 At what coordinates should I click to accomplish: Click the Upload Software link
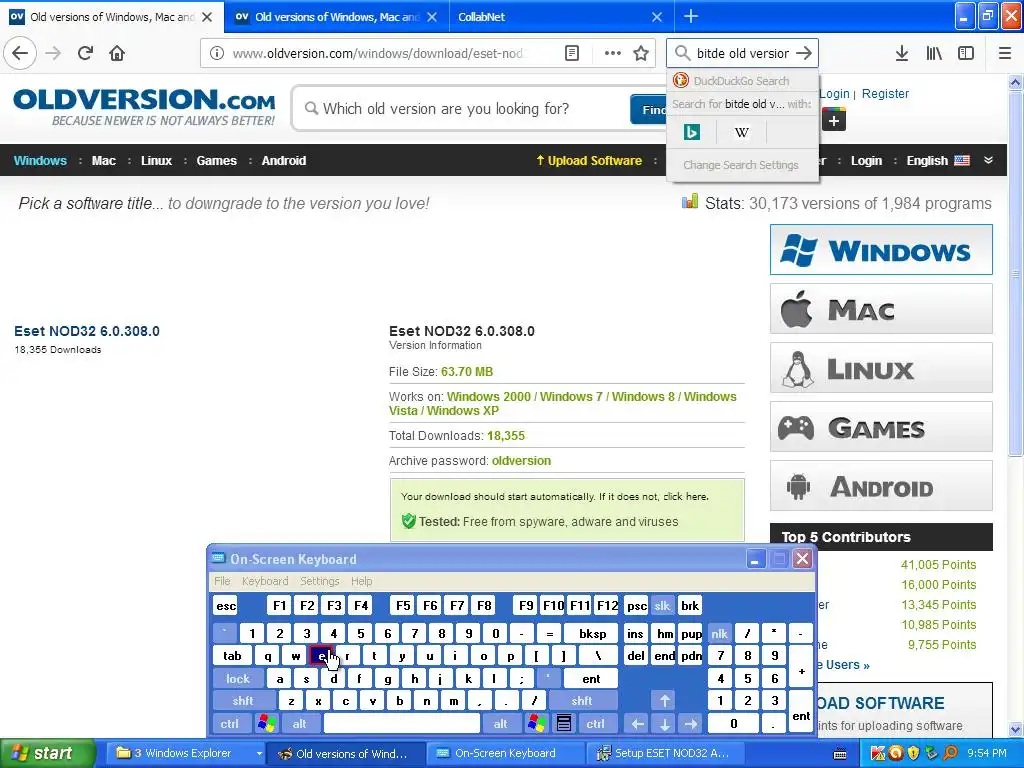point(589,161)
